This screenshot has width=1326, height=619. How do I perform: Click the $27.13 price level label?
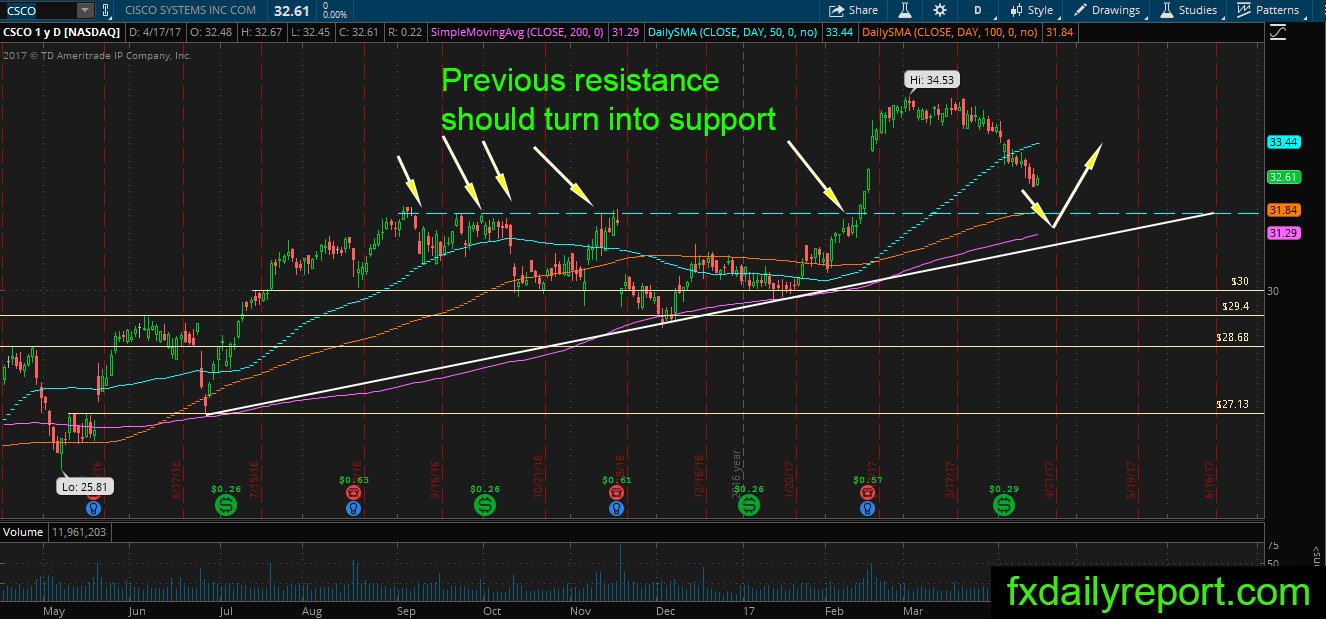[x=1233, y=405]
